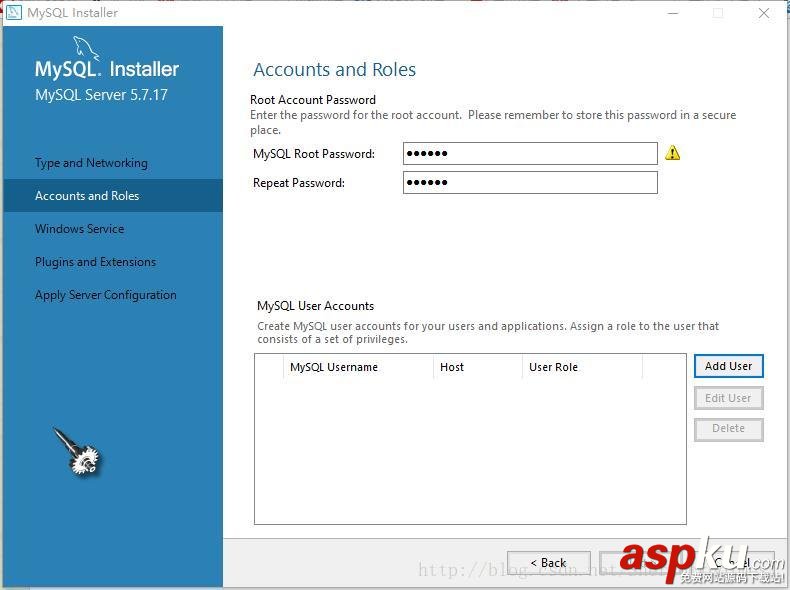Screen dimensions: 790x590
Task: Click the gear wrench configuration graphic
Action: point(78,451)
